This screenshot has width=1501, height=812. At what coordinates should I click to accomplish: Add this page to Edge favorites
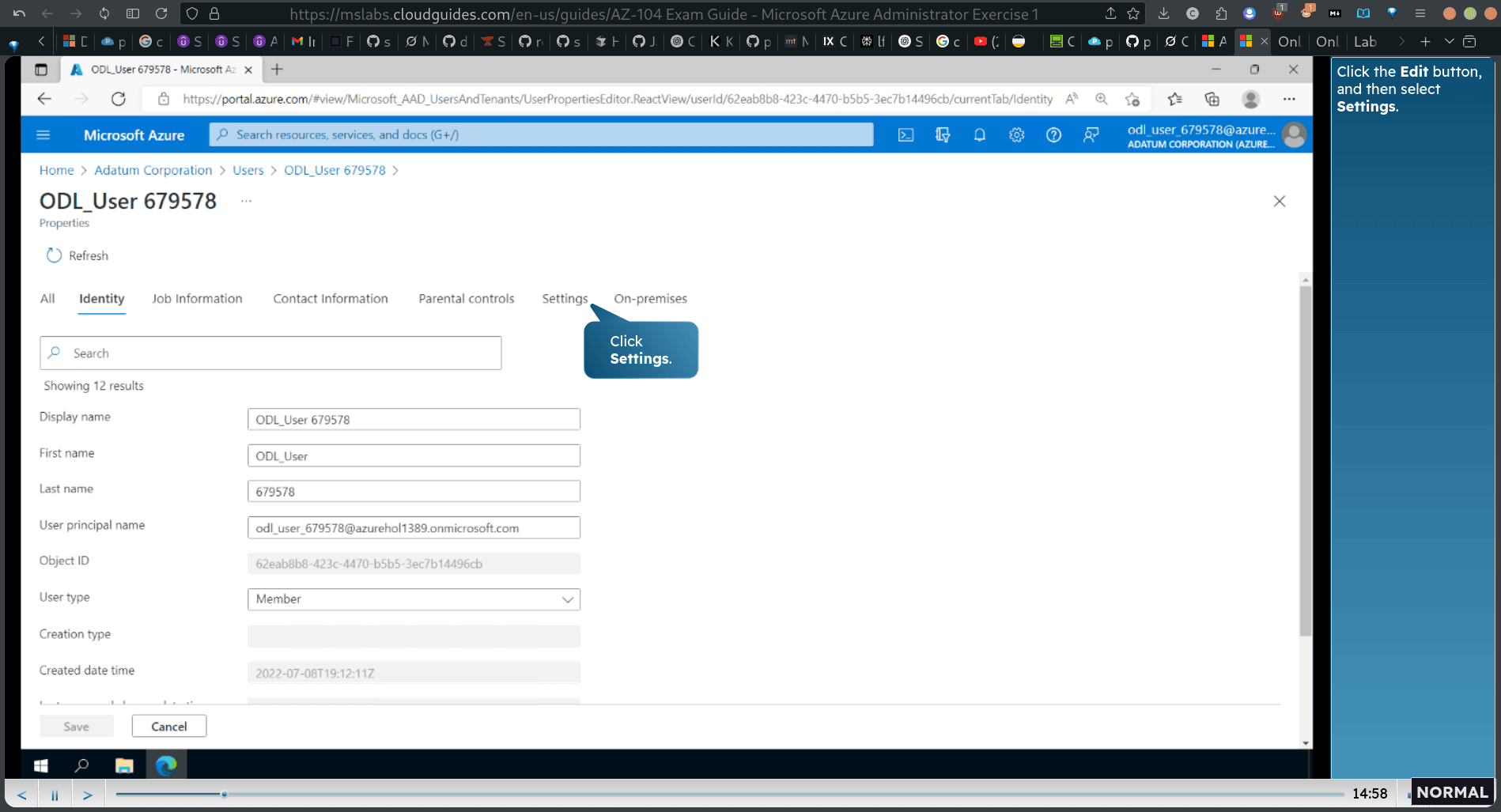pos(1132,99)
